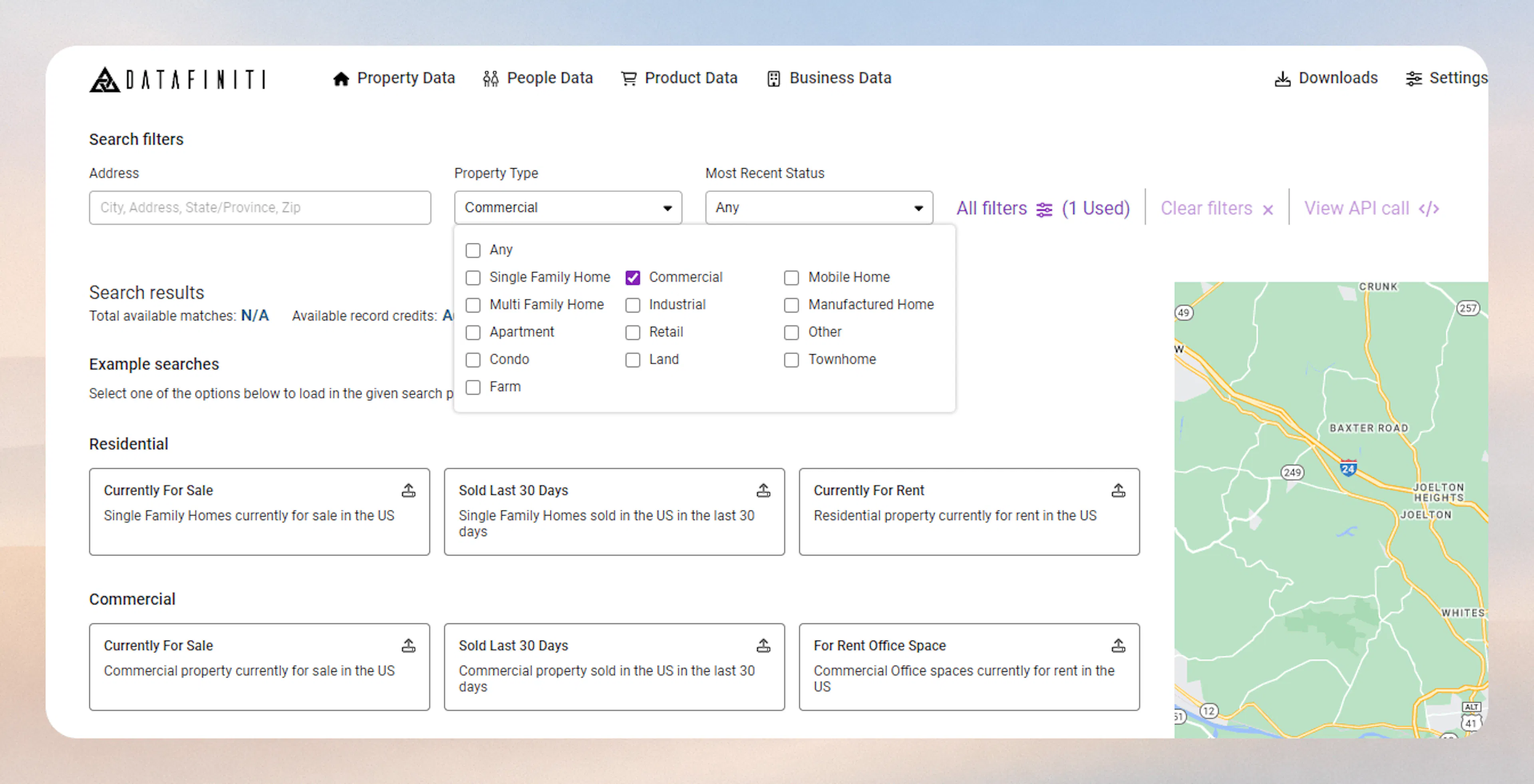1534x784 pixels.
Task: Click inside the Address input field
Action: click(x=260, y=207)
